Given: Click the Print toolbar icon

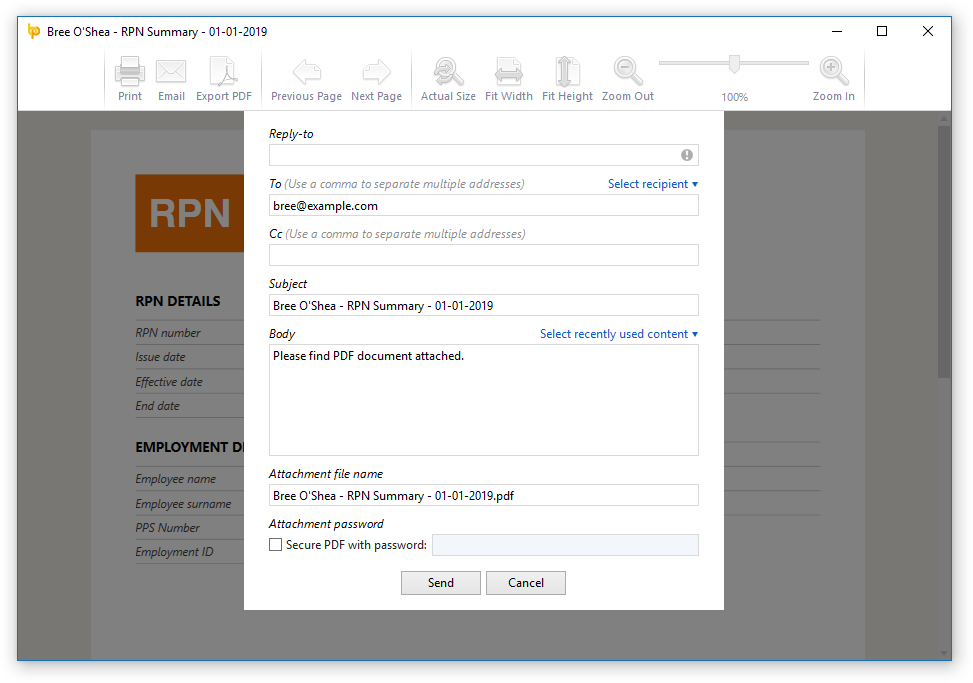Looking at the screenshot, I should (x=130, y=71).
